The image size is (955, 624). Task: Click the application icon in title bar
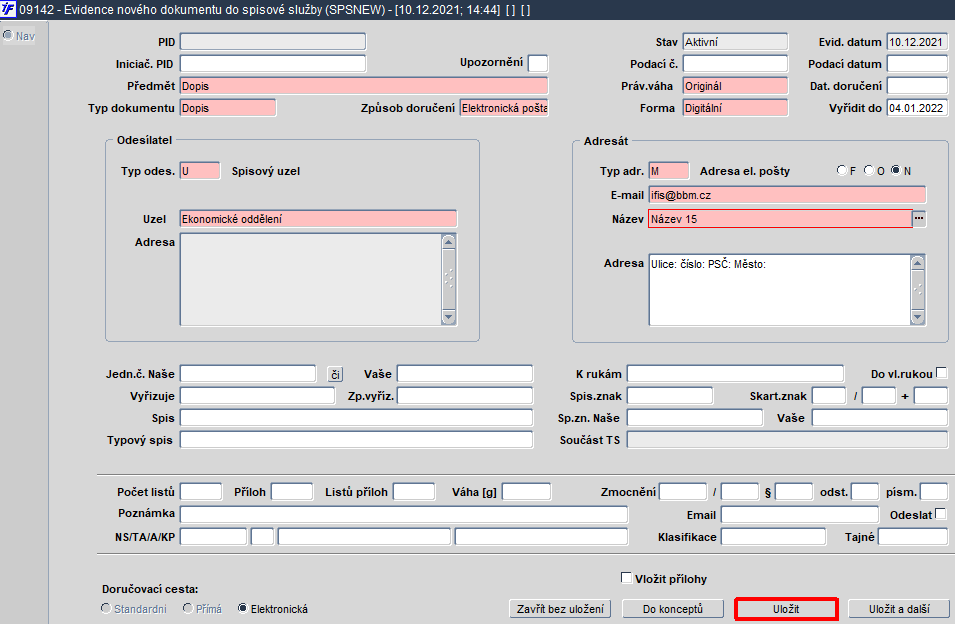(8, 9)
